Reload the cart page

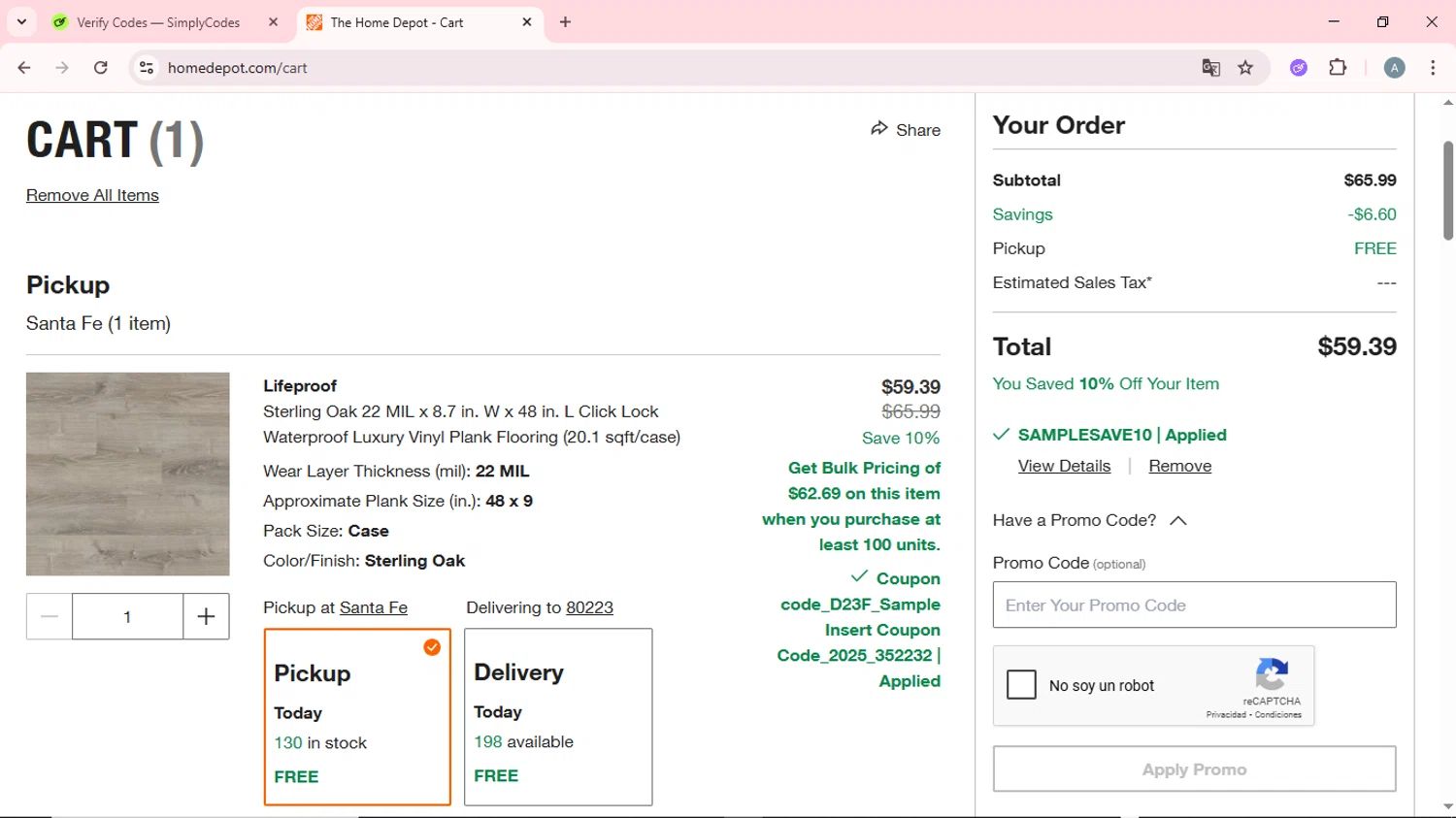point(101,68)
